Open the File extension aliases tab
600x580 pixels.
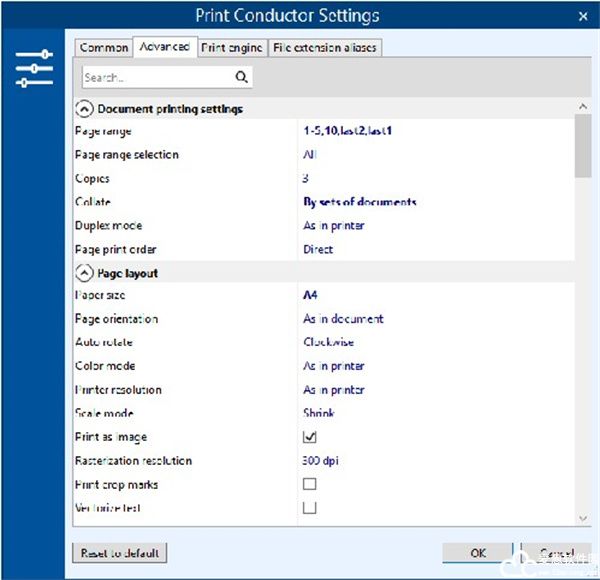(x=324, y=47)
